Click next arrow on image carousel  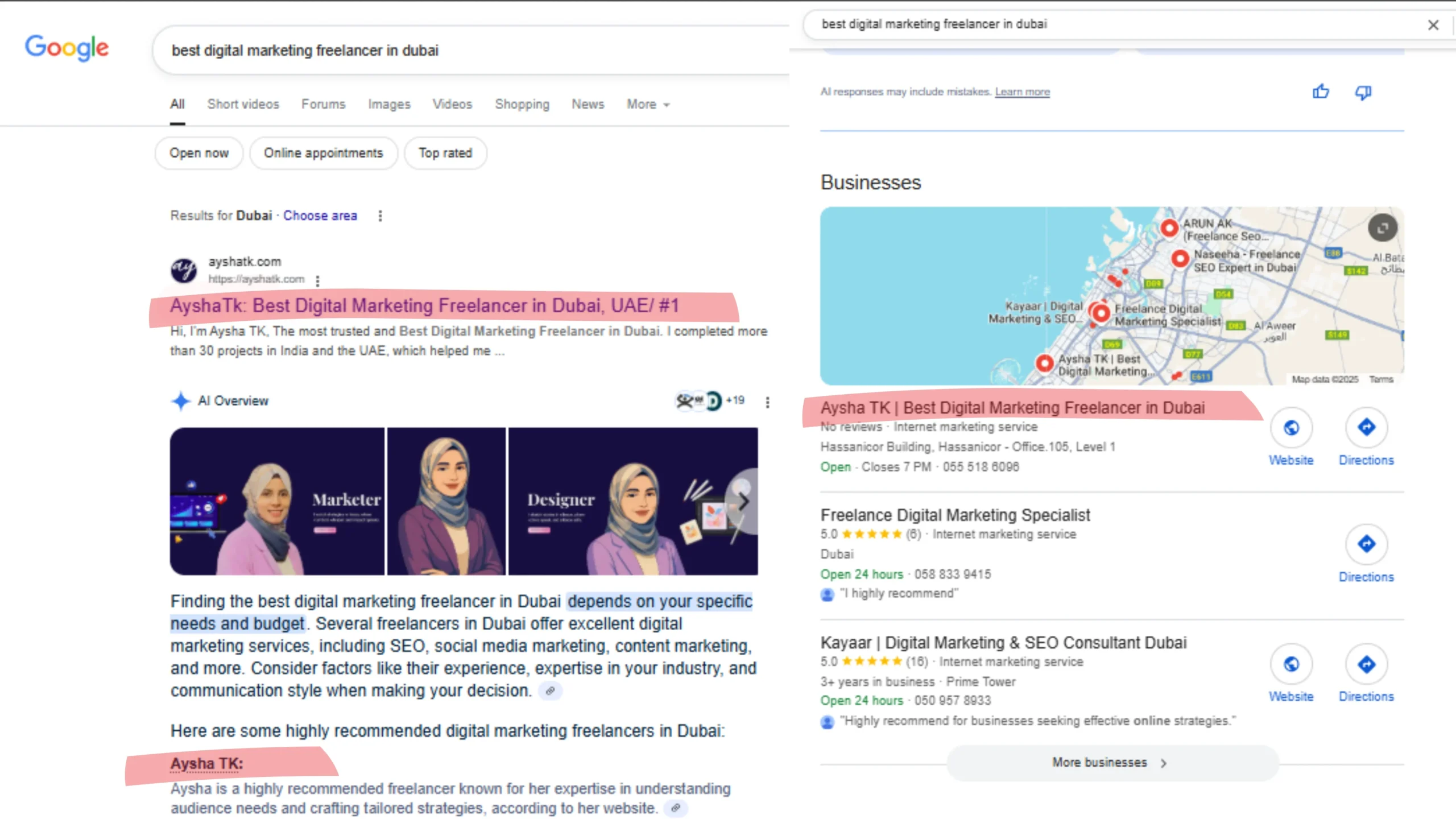pos(742,502)
